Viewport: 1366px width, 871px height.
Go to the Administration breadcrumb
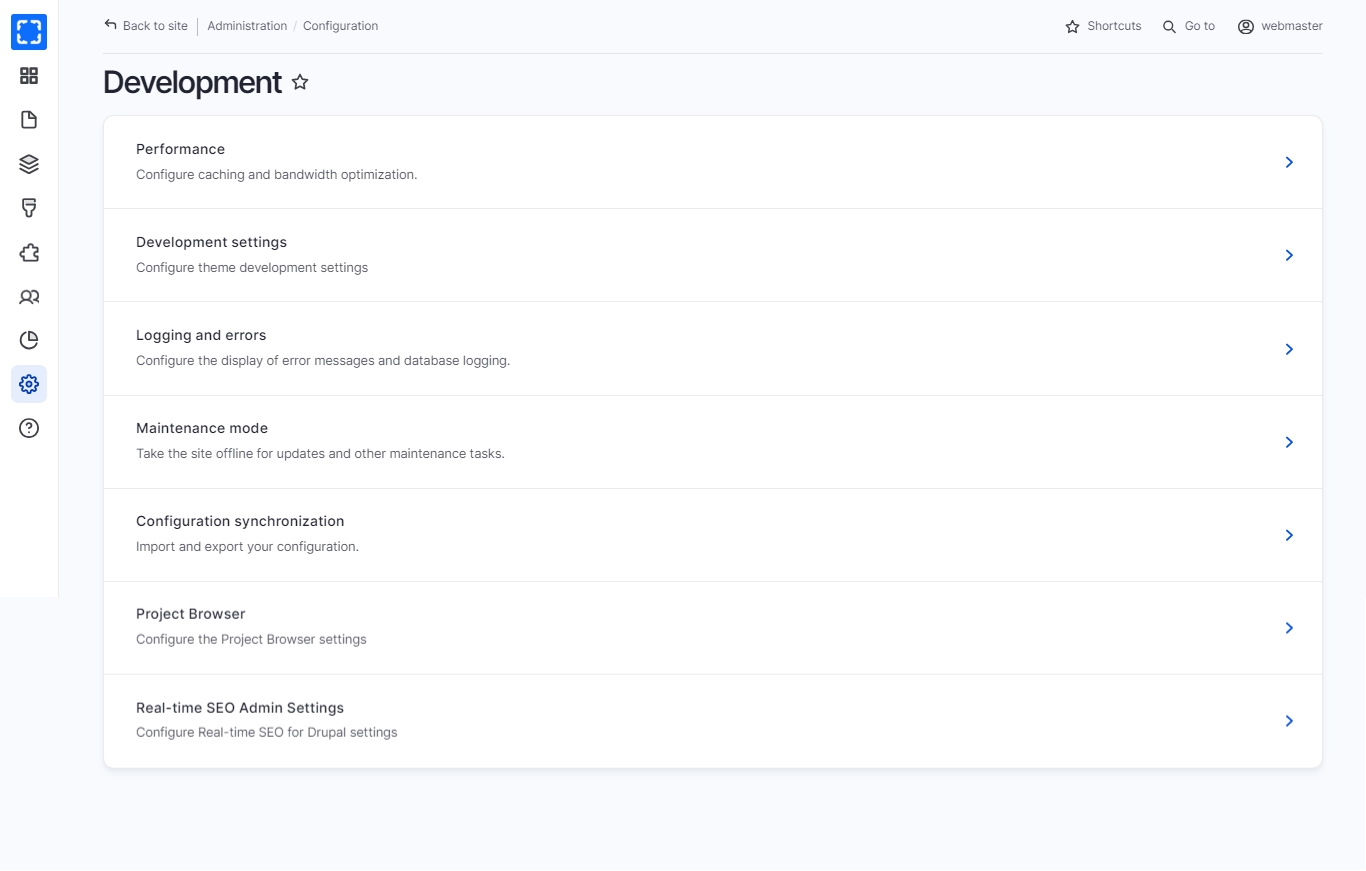[247, 26]
